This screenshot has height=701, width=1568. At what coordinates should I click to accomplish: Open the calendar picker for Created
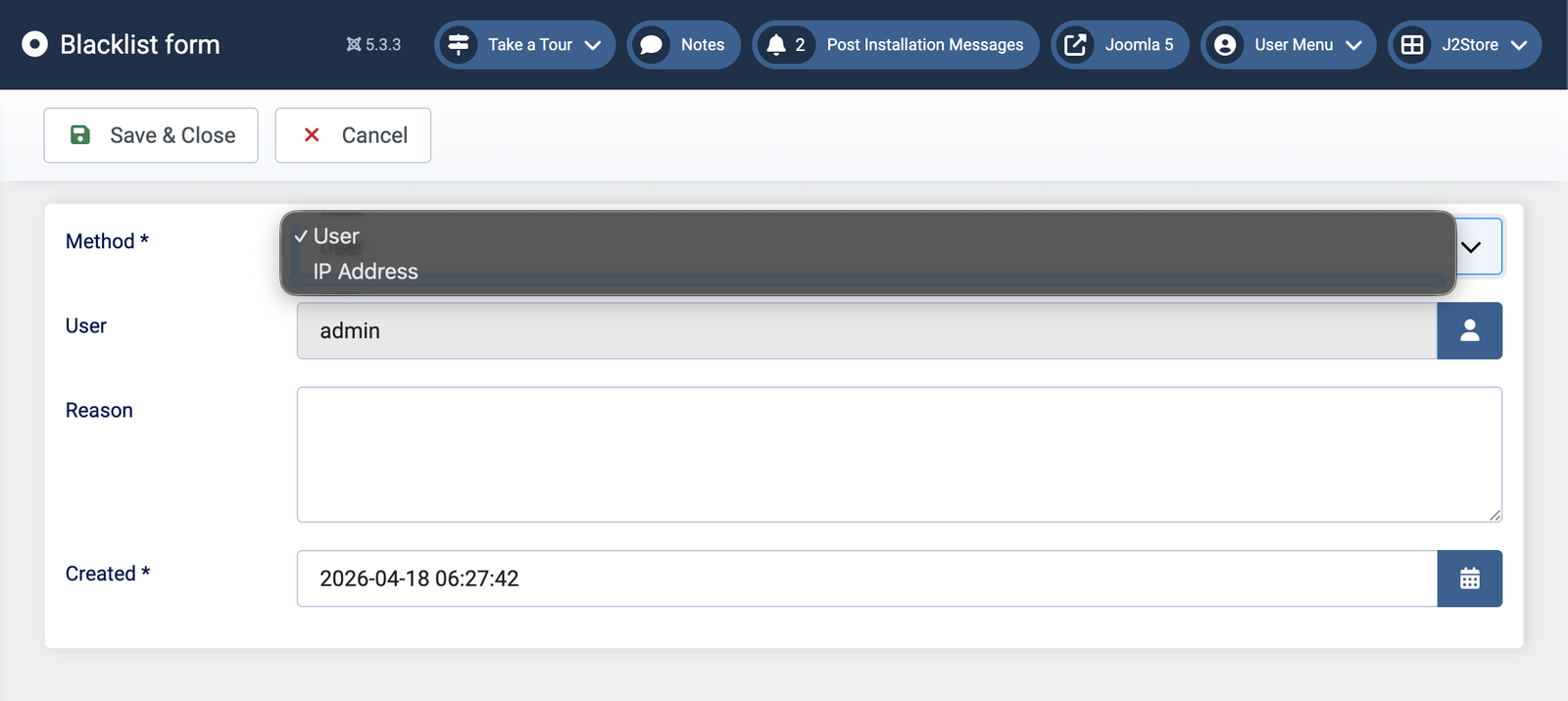1469,578
